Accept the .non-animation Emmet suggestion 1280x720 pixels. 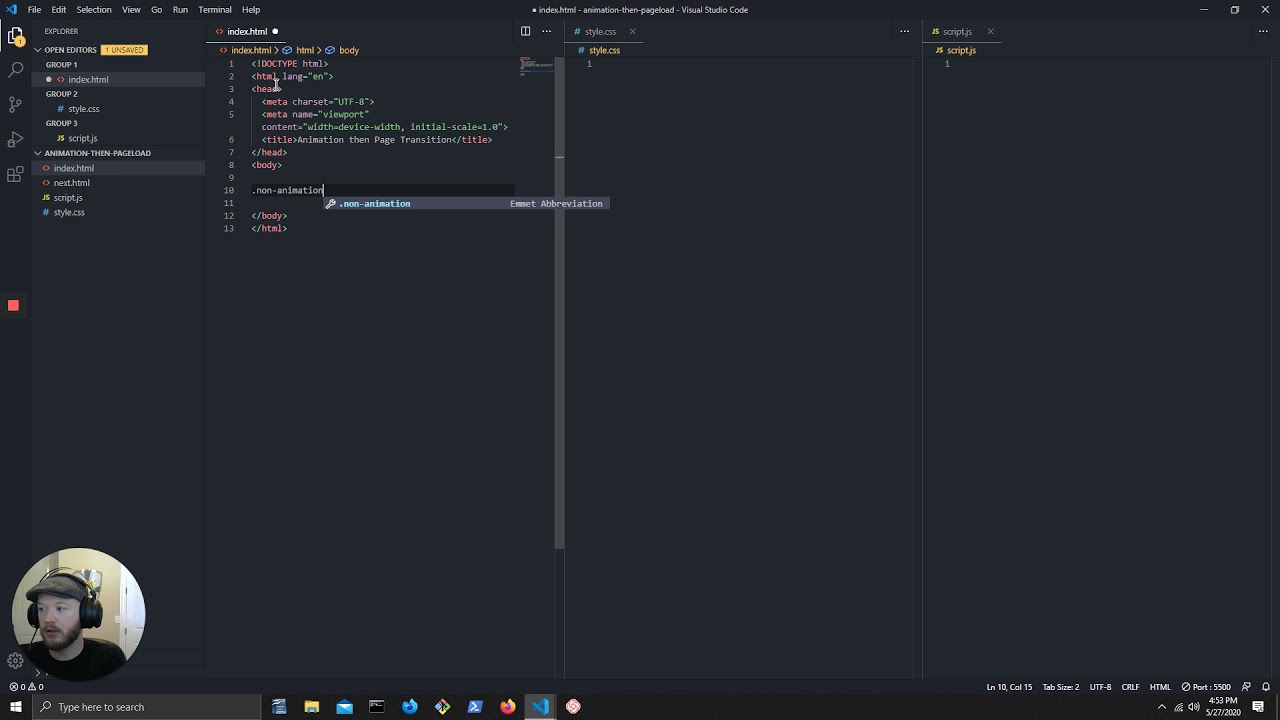click(467, 204)
